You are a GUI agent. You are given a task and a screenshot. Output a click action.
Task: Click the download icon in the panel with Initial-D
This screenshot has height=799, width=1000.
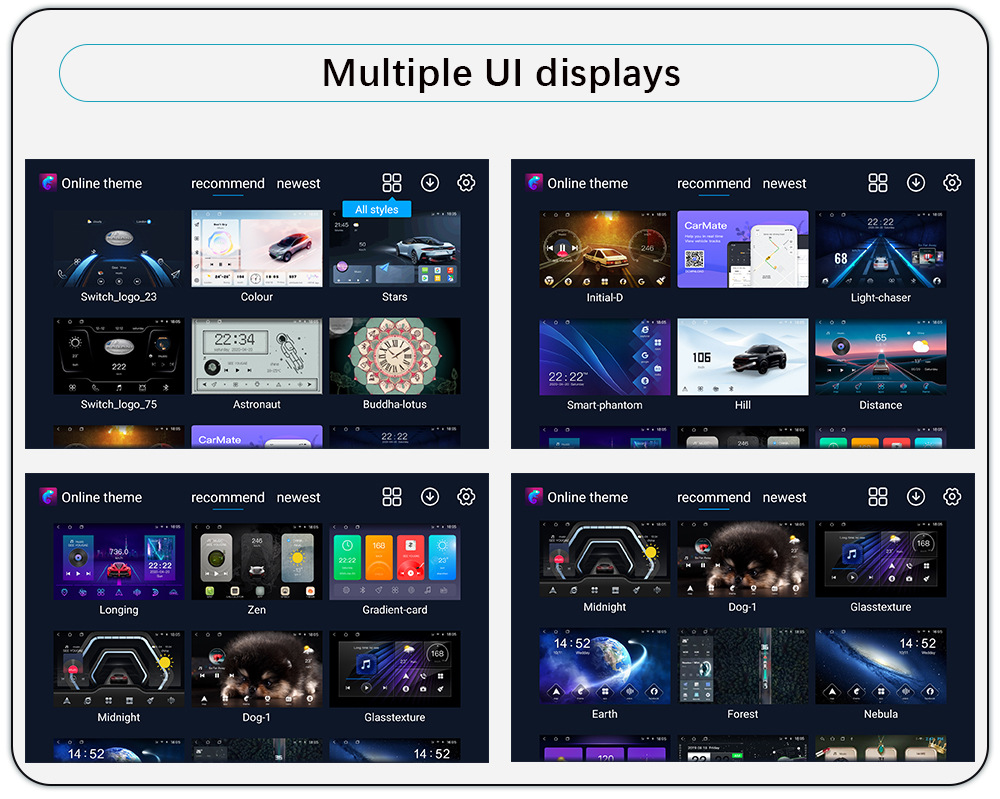[x=916, y=183]
